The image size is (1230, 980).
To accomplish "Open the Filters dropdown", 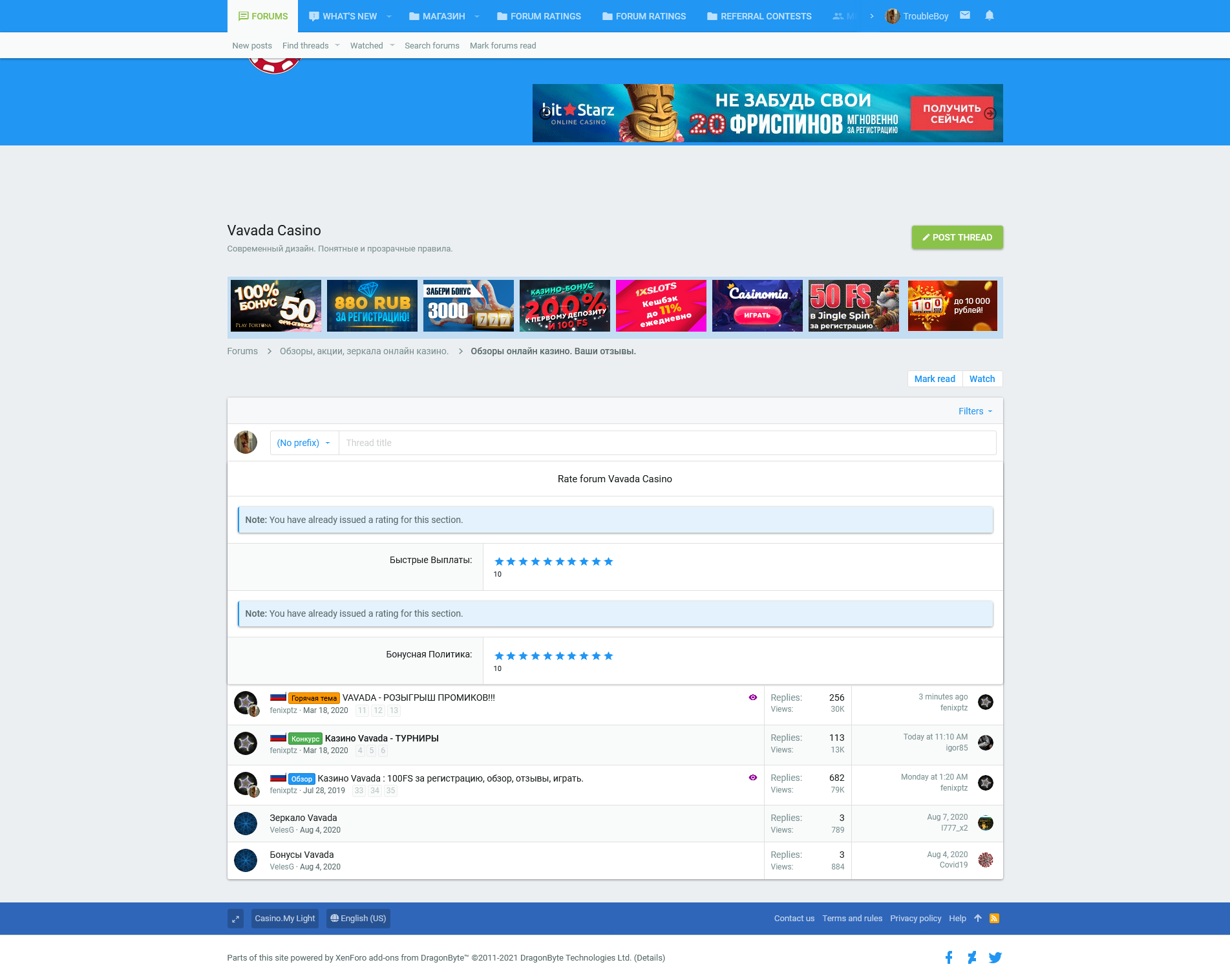I will pos(975,411).
